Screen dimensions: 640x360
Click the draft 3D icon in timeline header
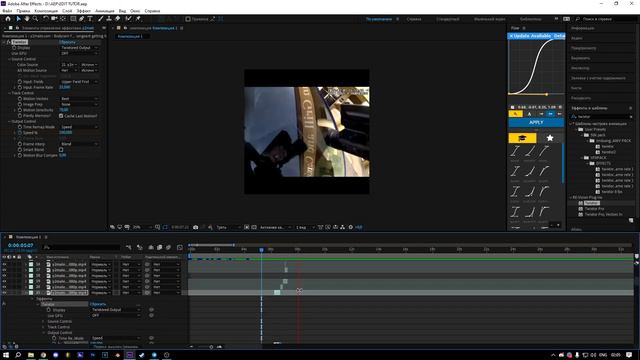click(x=140, y=247)
